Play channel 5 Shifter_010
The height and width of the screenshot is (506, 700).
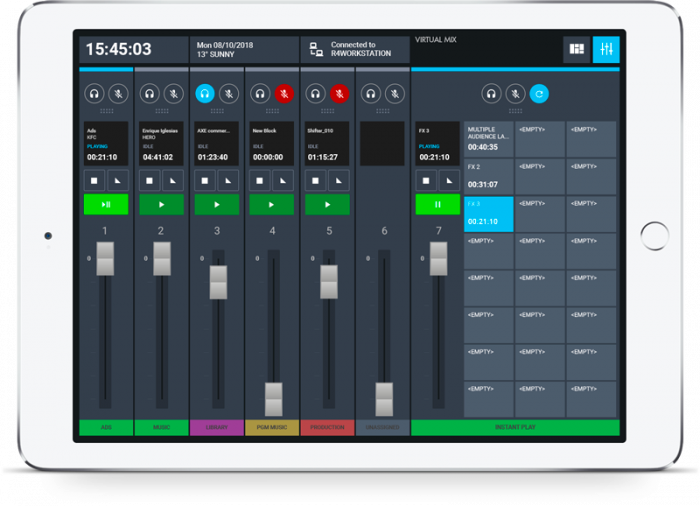pos(328,205)
